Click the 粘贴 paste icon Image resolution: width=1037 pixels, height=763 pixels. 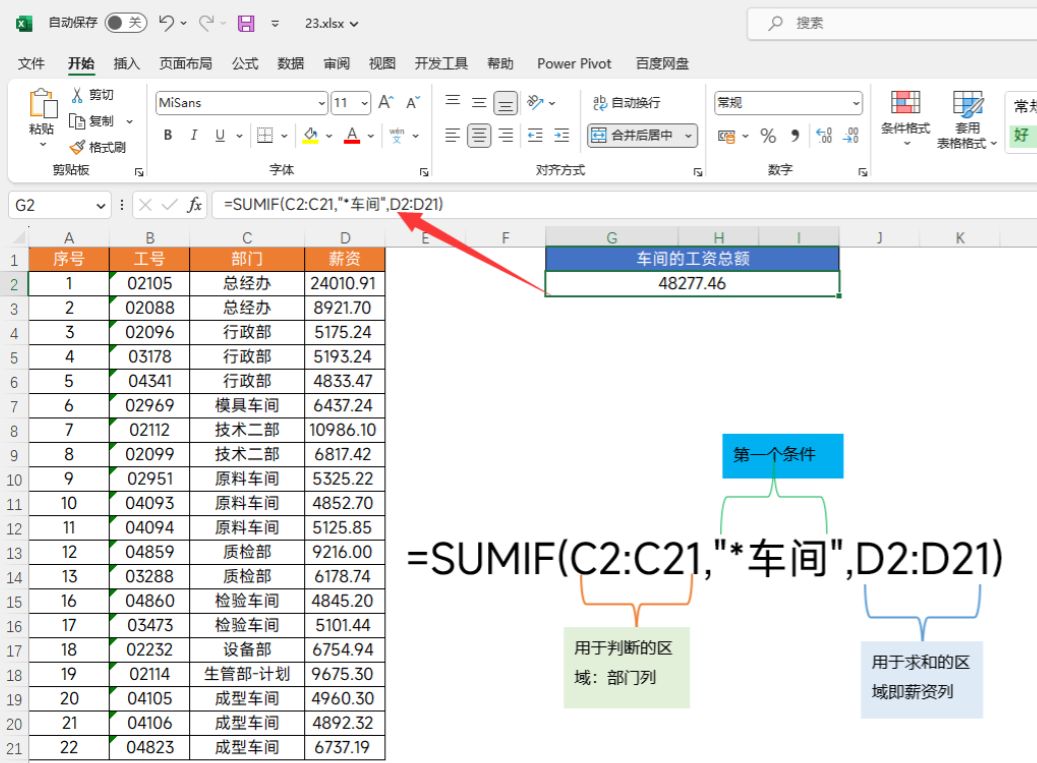click(x=42, y=104)
